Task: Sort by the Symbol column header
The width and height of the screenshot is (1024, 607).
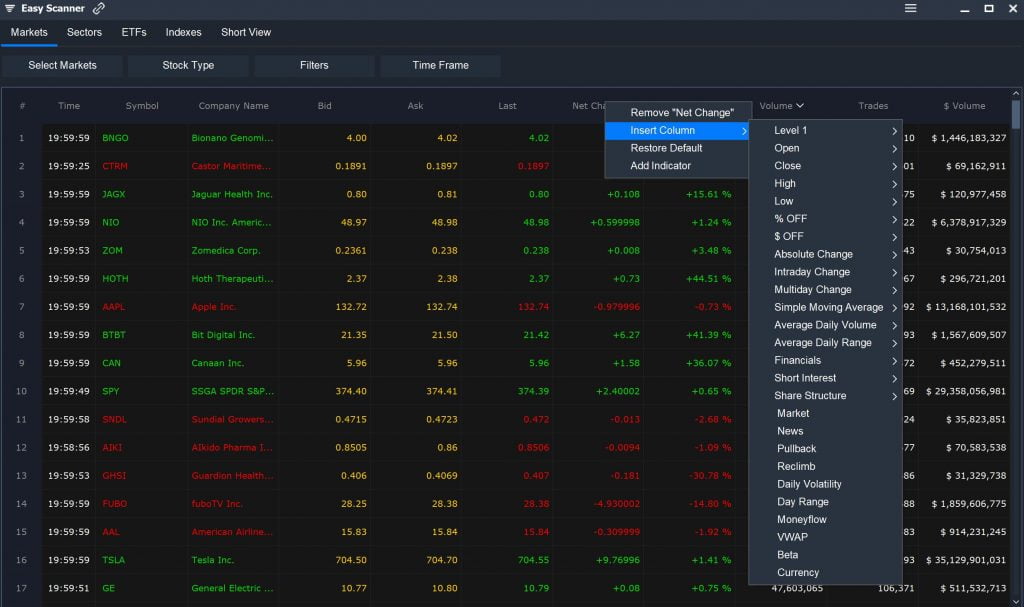Action: 142,106
